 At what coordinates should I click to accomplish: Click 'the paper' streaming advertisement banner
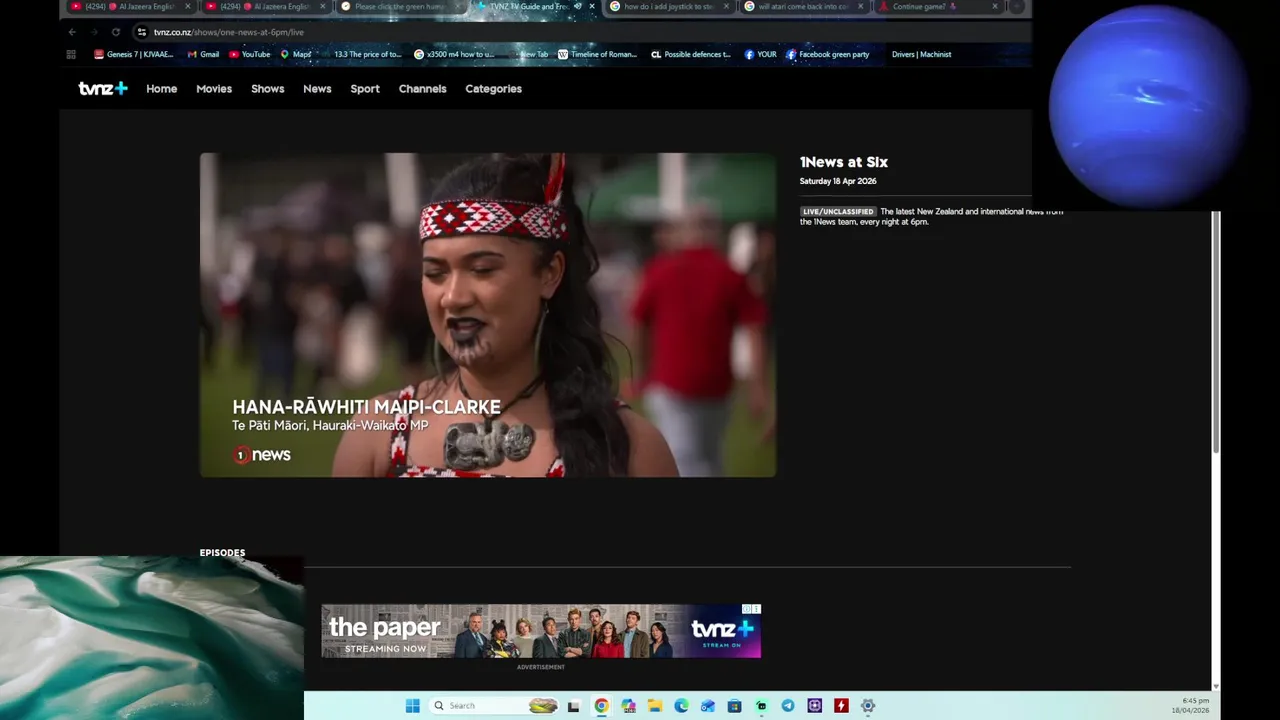tap(540, 630)
